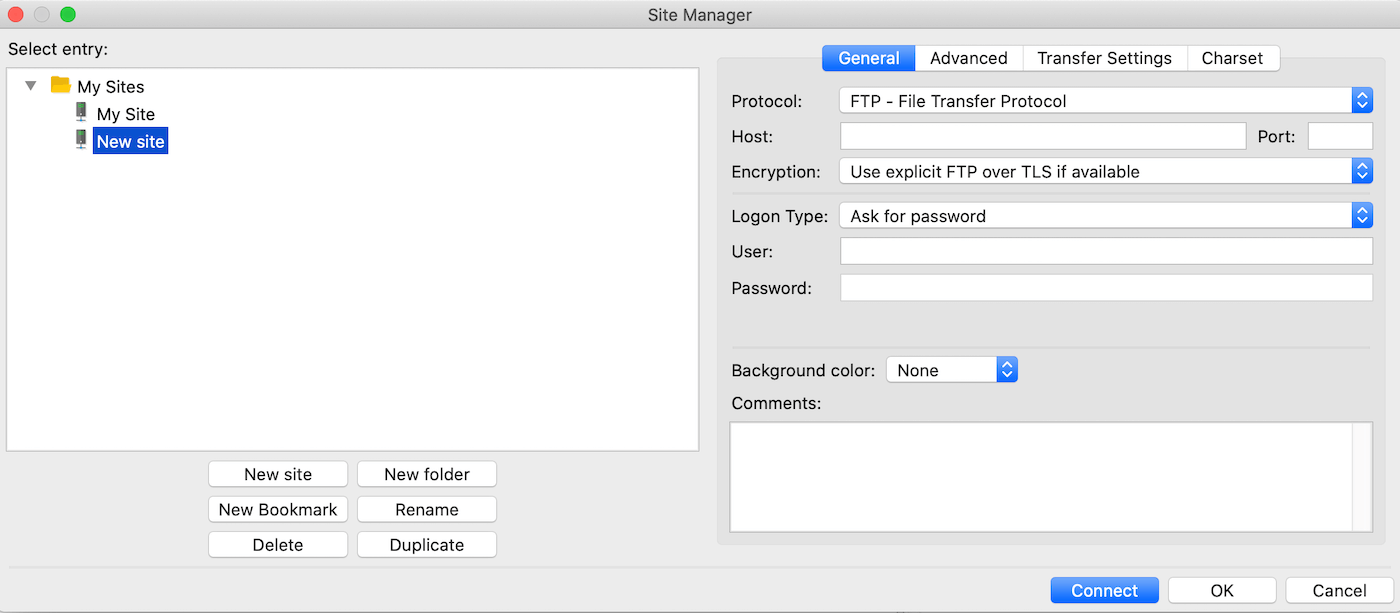This screenshot has height=613, width=1400.
Task: Click the Protocol dropdown chevron icon
Action: coord(1362,100)
